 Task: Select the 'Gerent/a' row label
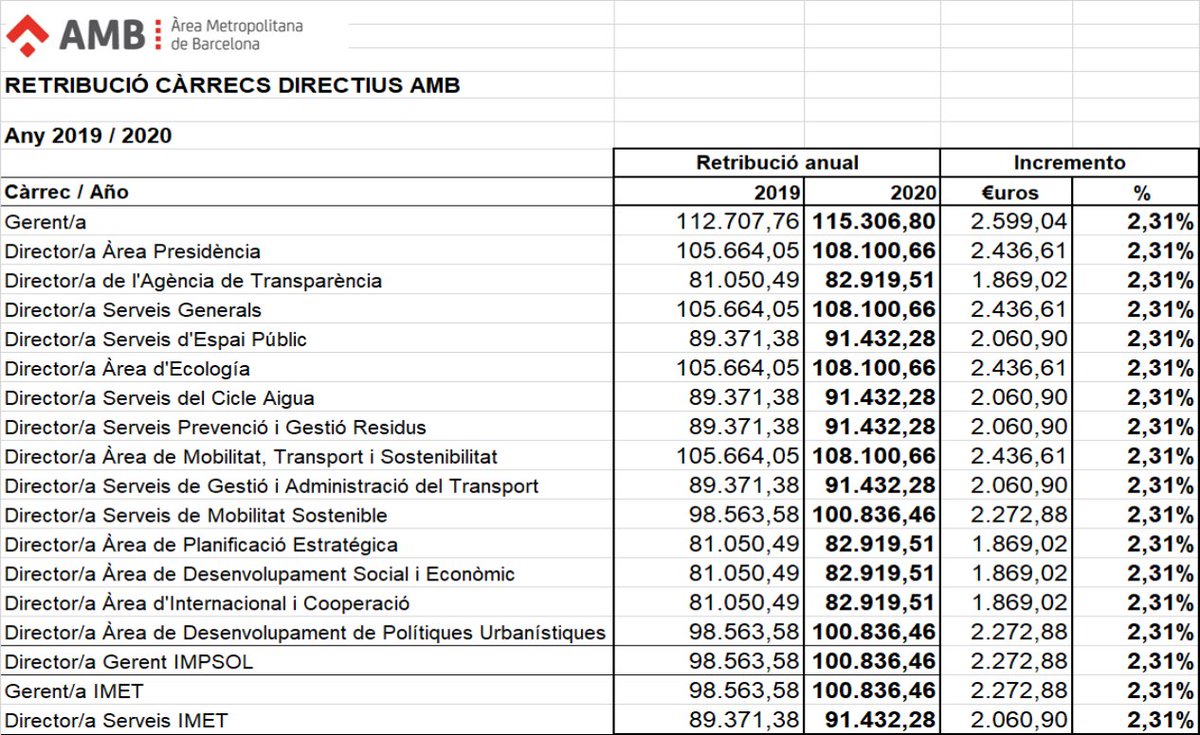click(x=46, y=222)
